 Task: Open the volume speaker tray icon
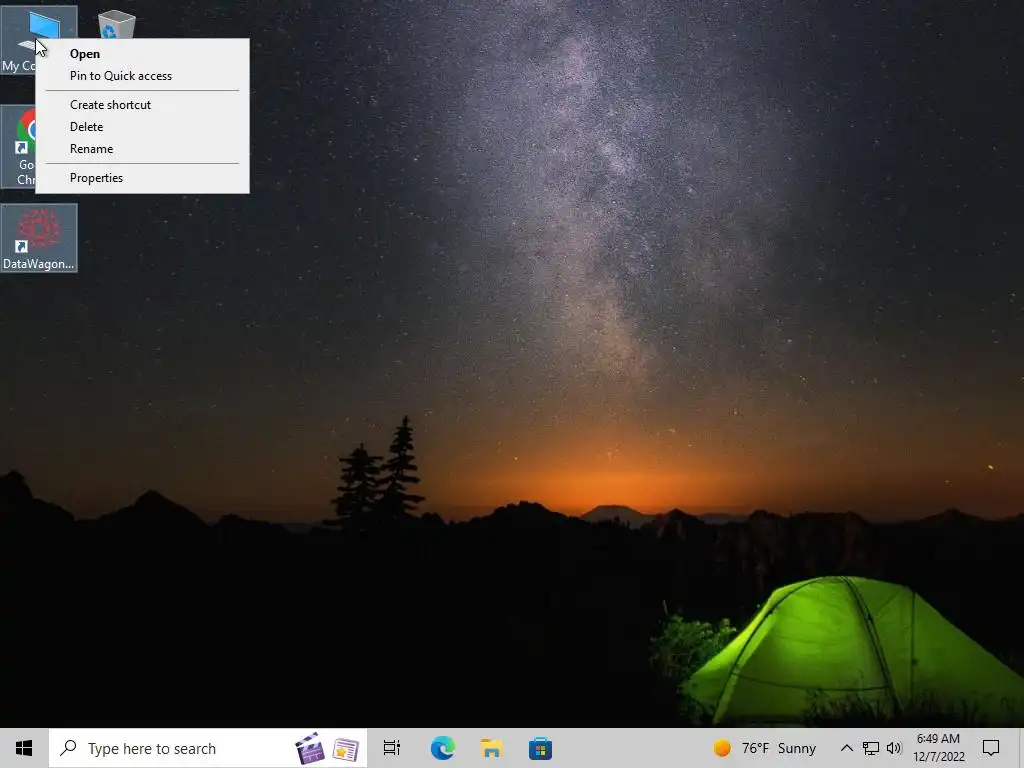point(894,748)
